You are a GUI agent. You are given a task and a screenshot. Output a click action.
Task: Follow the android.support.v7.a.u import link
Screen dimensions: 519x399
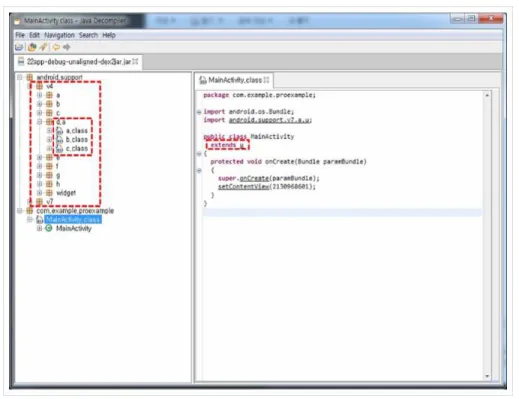pos(270,120)
